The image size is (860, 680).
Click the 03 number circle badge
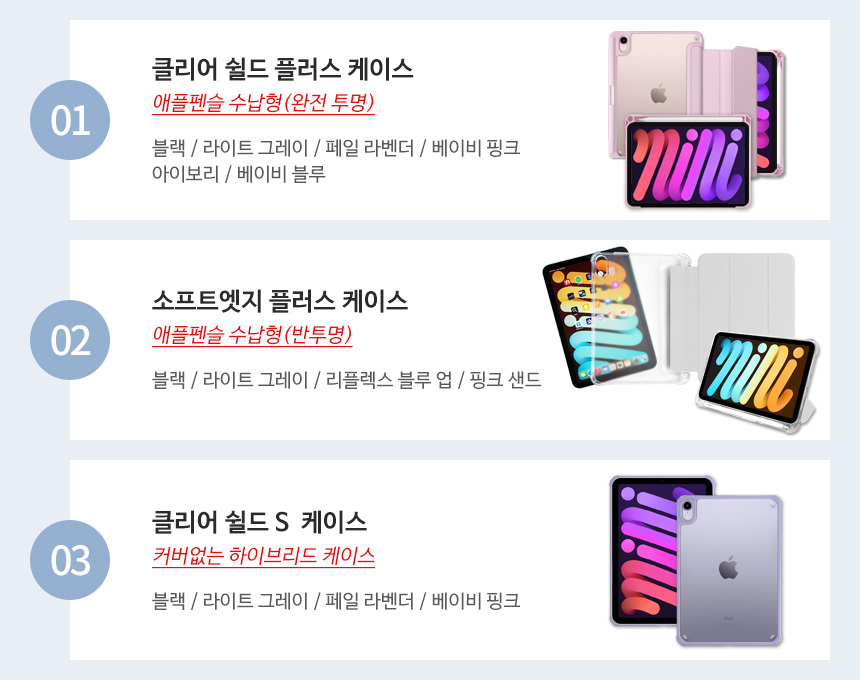click(x=70, y=560)
